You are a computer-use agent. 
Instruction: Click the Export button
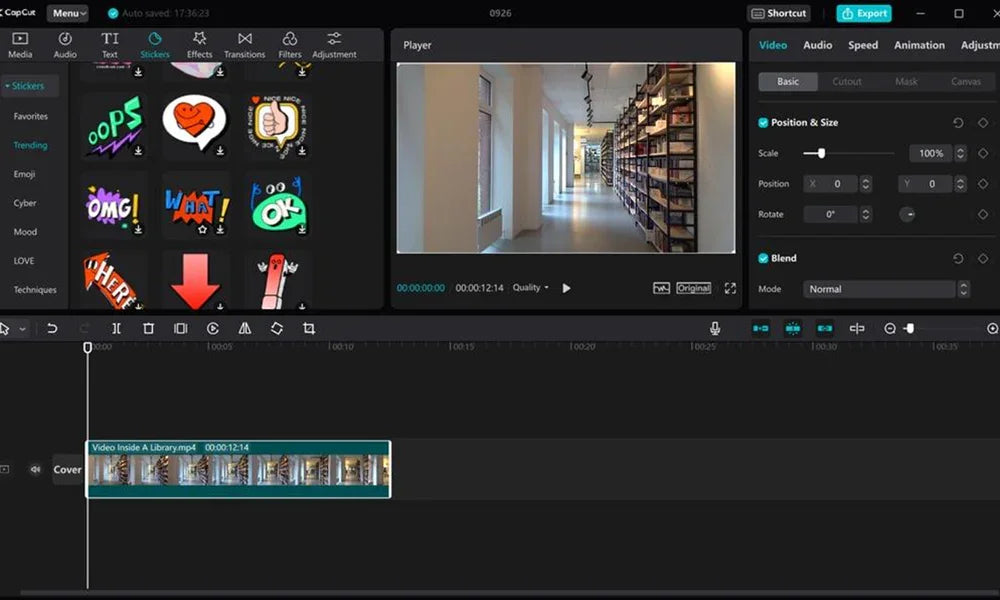pos(863,13)
